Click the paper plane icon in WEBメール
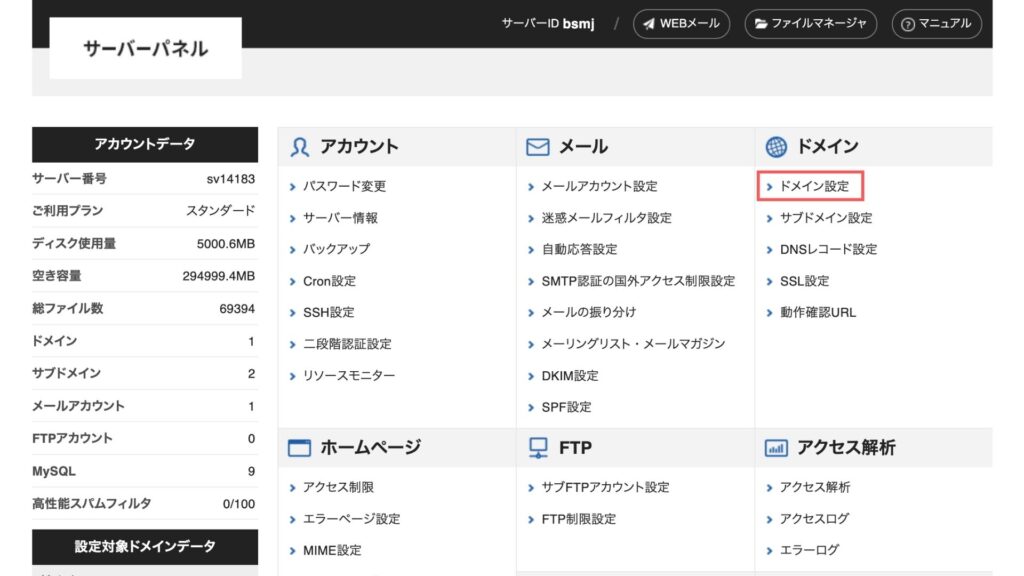 pyautogui.click(x=648, y=24)
